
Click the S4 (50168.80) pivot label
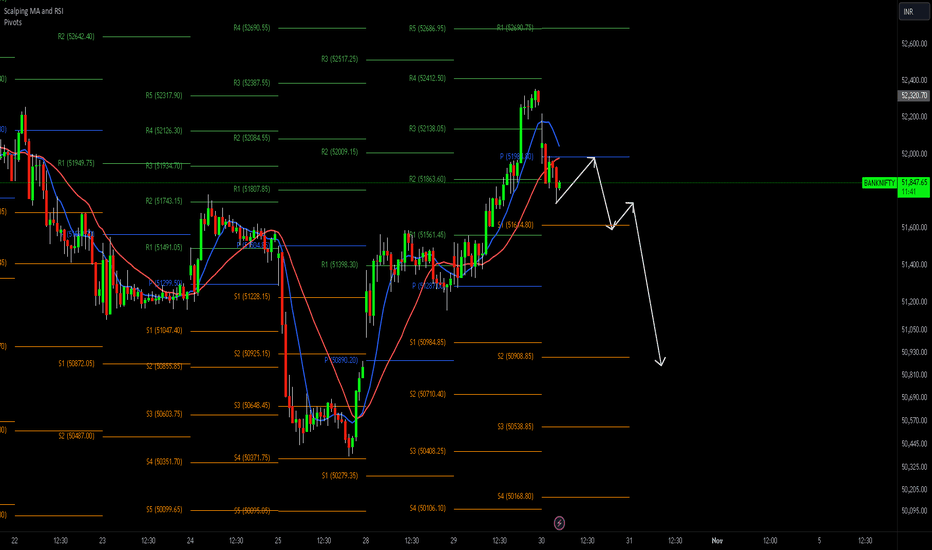pyautogui.click(x=515, y=496)
